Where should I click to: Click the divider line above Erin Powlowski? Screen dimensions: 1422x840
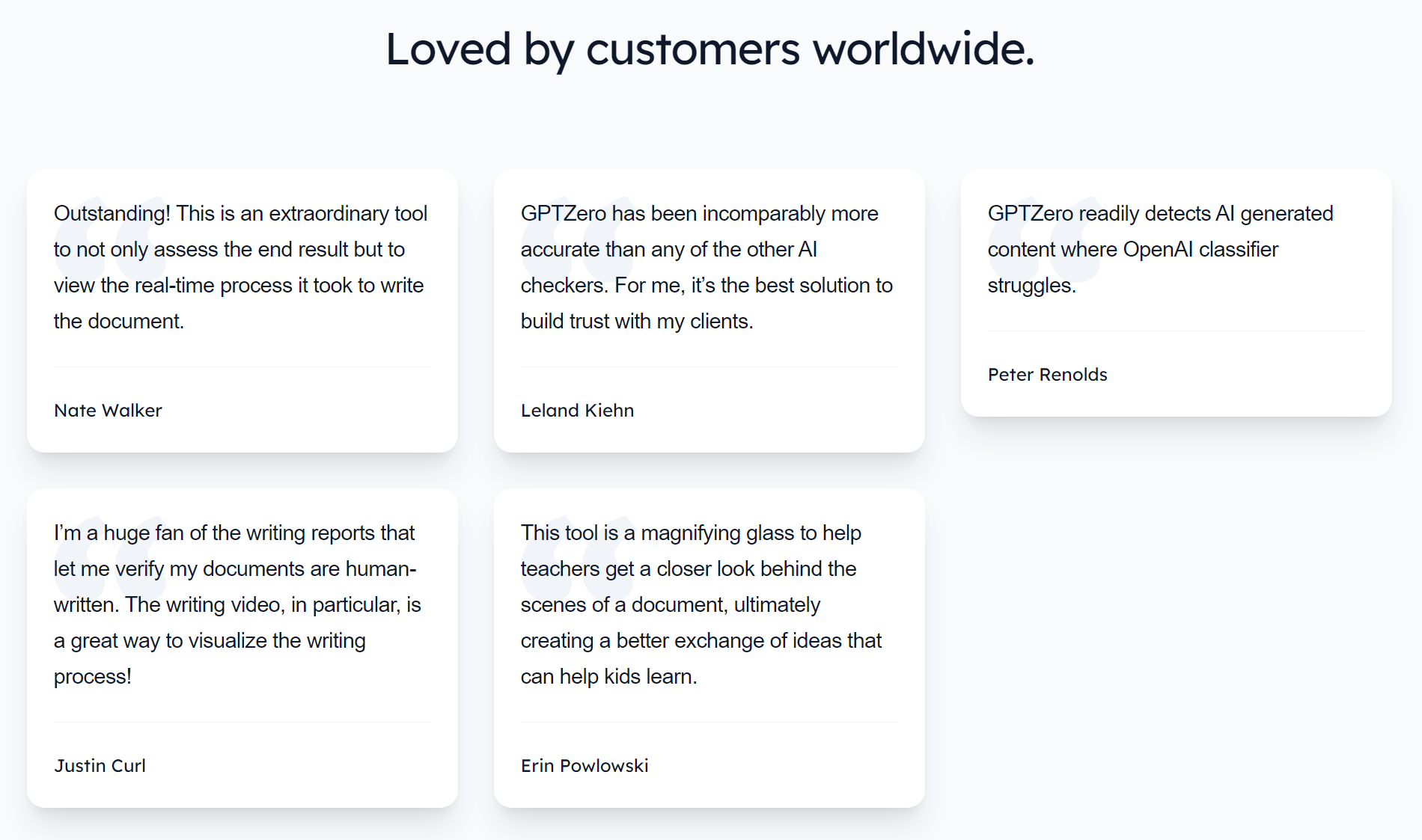point(709,723)
